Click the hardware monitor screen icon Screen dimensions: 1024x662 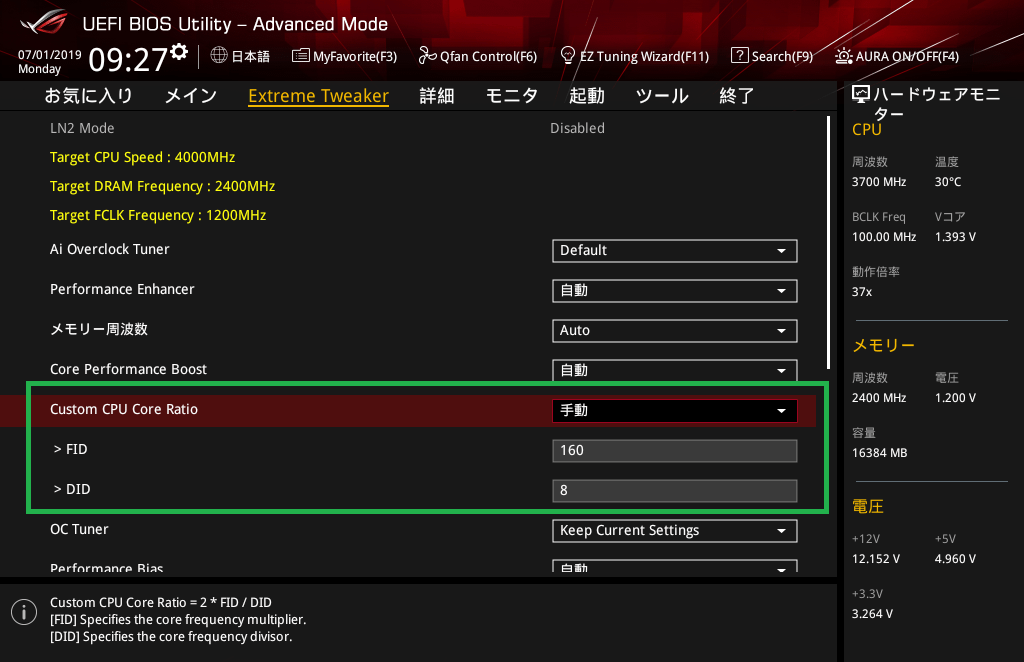(x=861, y=95)
